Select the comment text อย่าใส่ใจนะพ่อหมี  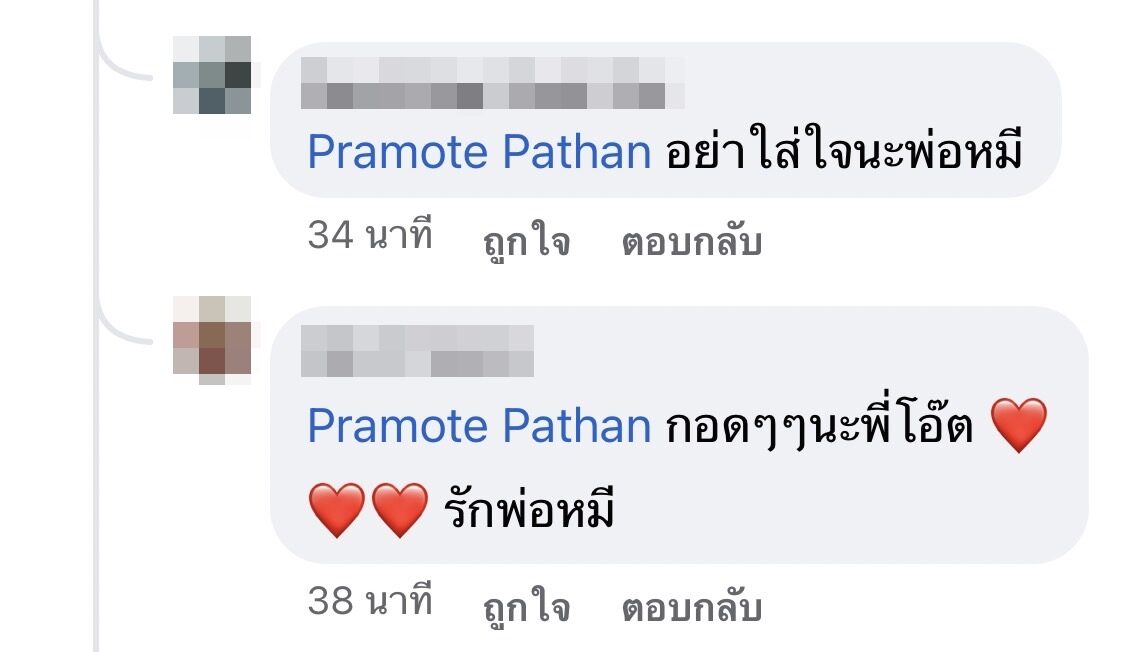[x=844, y=149]
